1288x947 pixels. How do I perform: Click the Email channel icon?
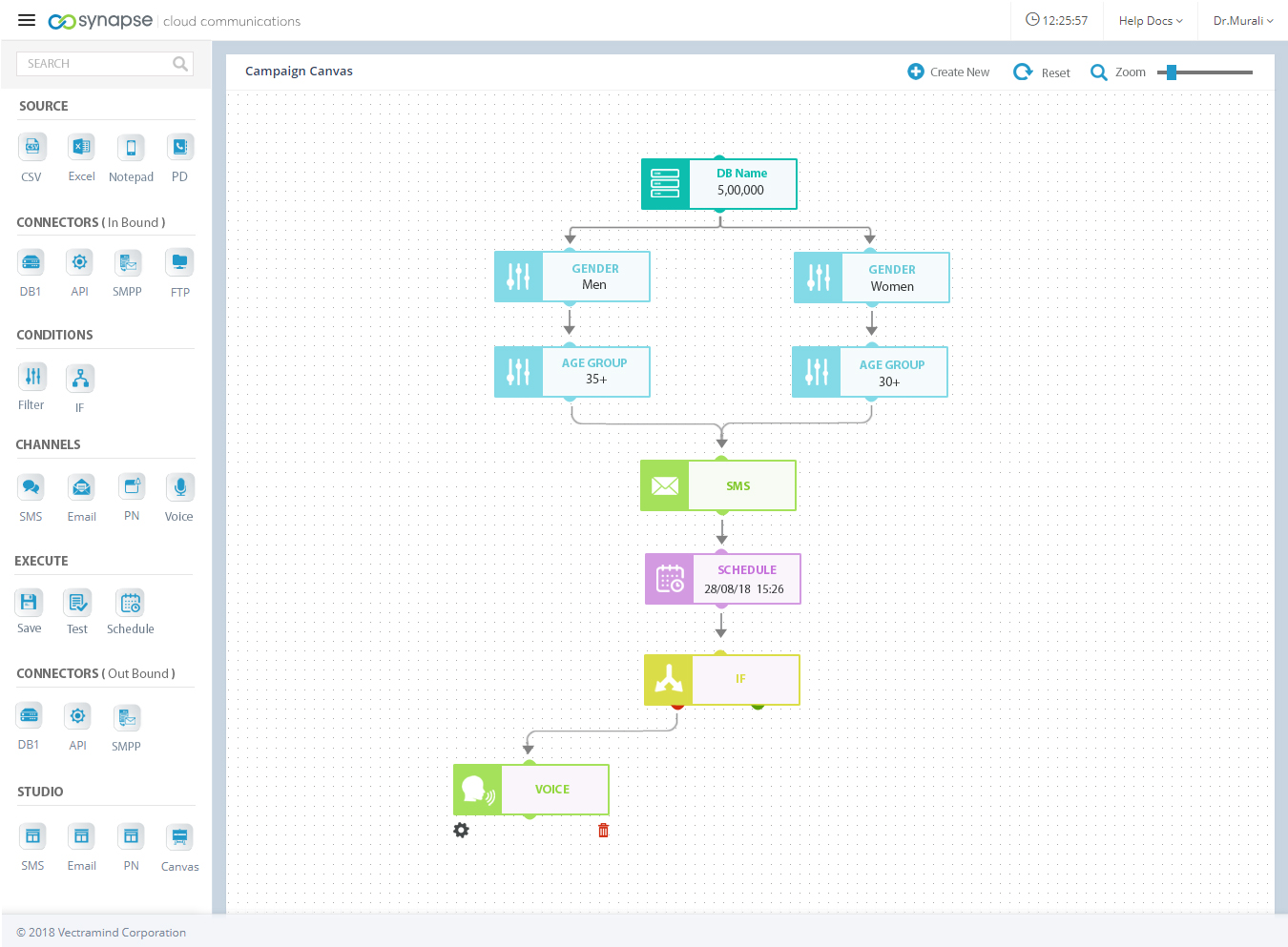[x=82, y=487]
